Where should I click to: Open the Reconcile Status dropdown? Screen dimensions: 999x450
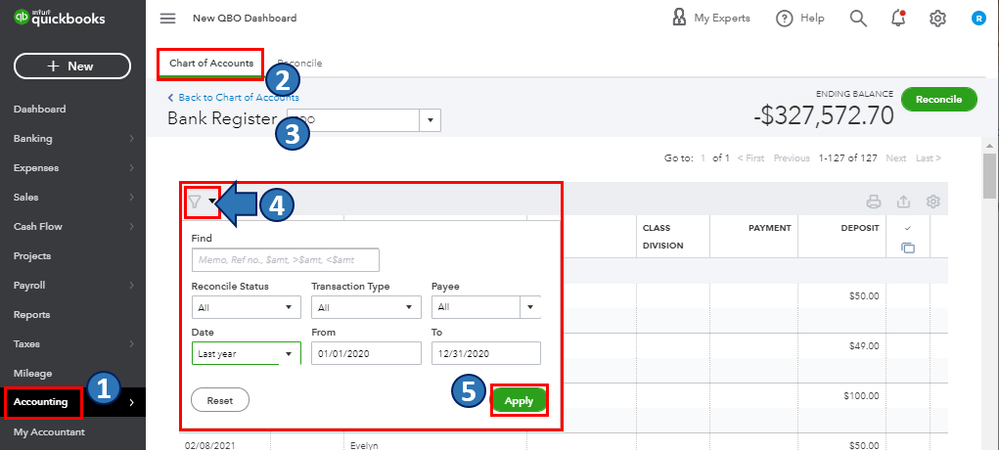pyautogui.click(x=246, y=307)
